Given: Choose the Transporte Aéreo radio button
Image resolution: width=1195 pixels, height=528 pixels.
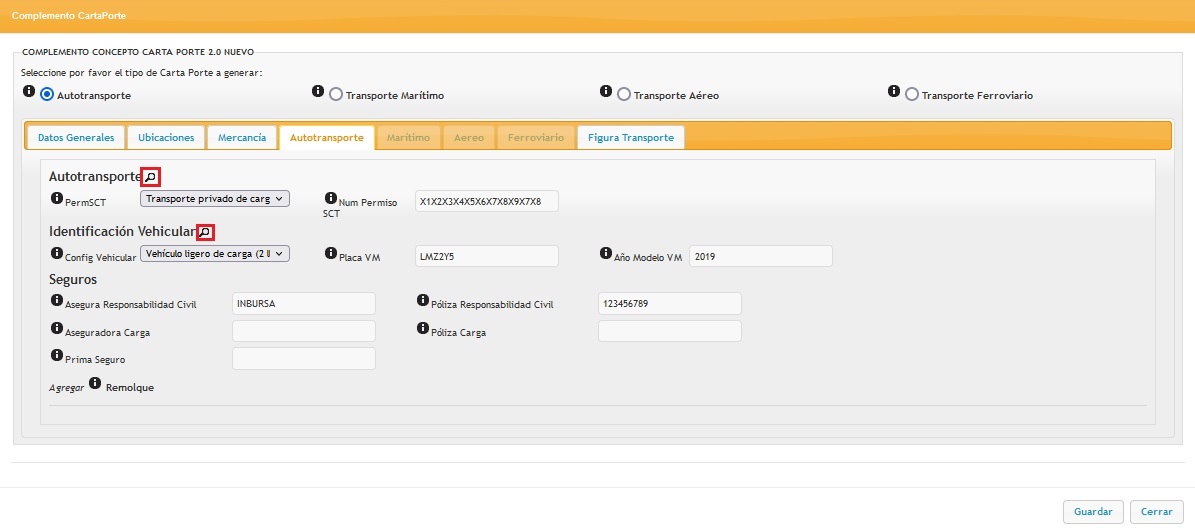Looking at the screenshot, I should (624, 95).
